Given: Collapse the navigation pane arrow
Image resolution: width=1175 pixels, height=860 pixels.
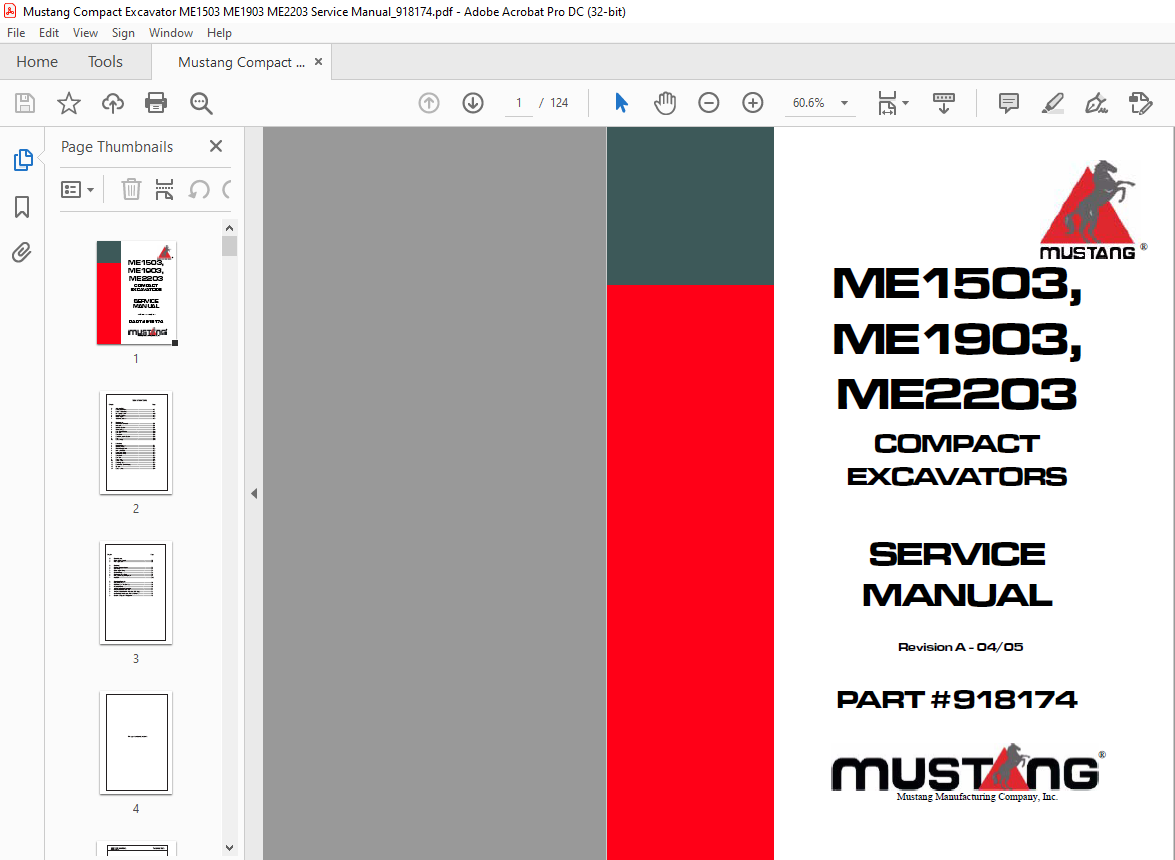Looking at the screenshot, I should pos(254,493).
